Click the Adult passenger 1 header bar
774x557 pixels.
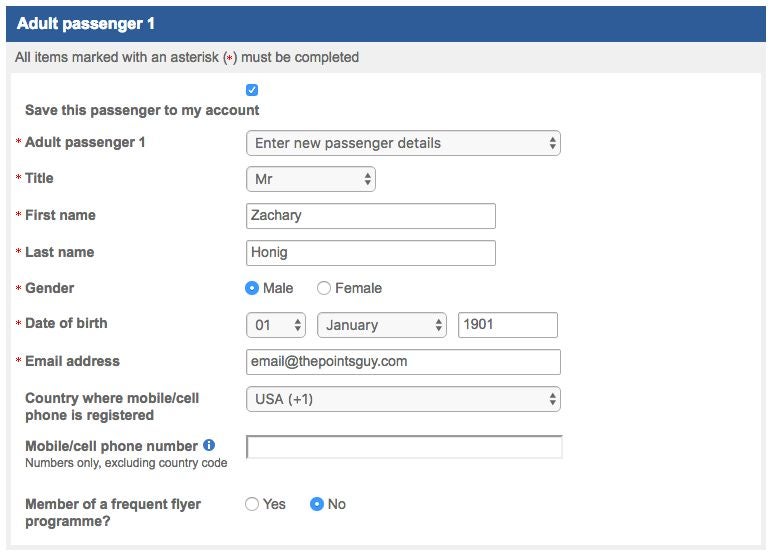[x=386, y=23]
